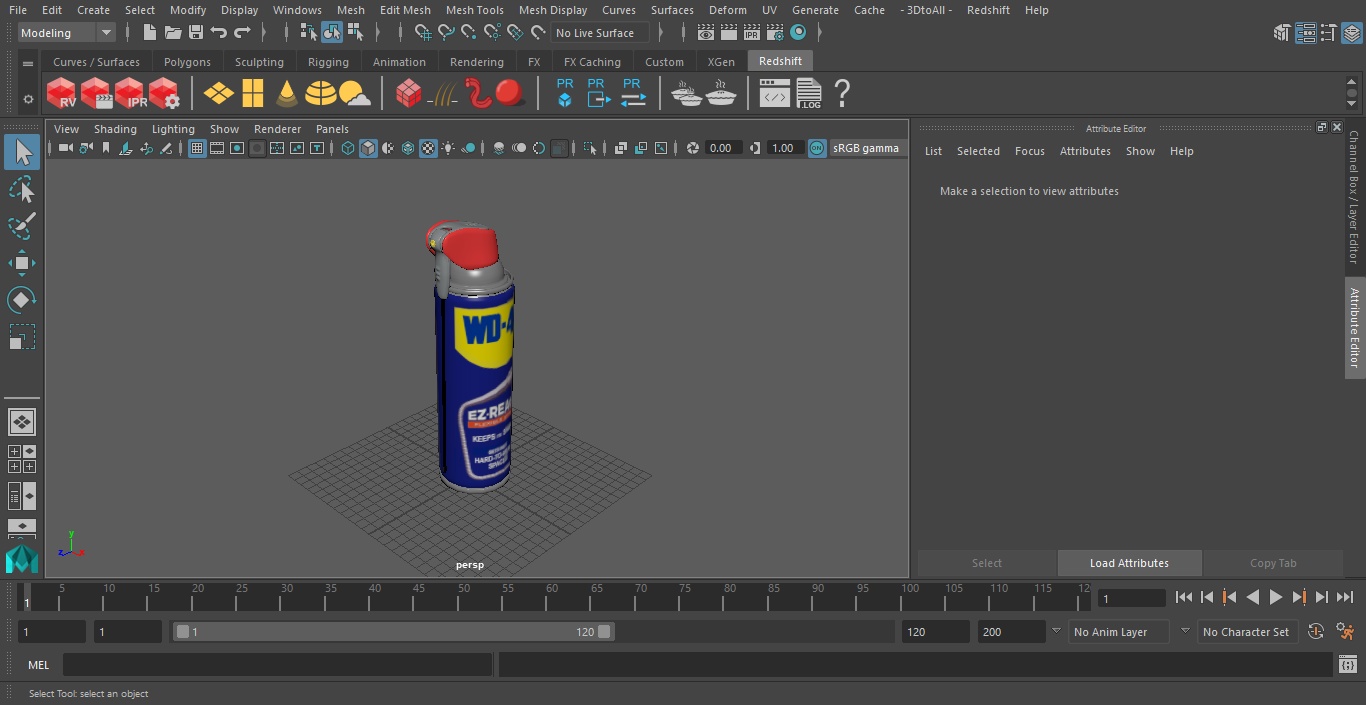Toggle the film gate display icon
This screenshot has width=1366, height=705.
click(x=217, y=148)
